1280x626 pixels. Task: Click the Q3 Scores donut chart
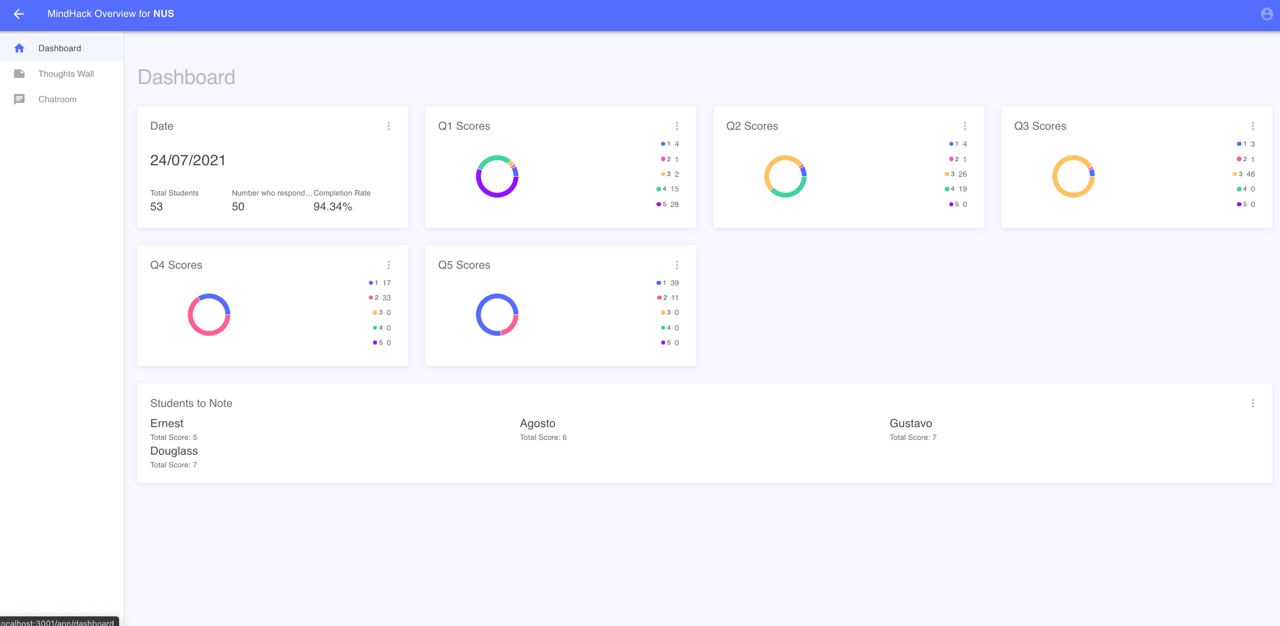click(1073, 176)
